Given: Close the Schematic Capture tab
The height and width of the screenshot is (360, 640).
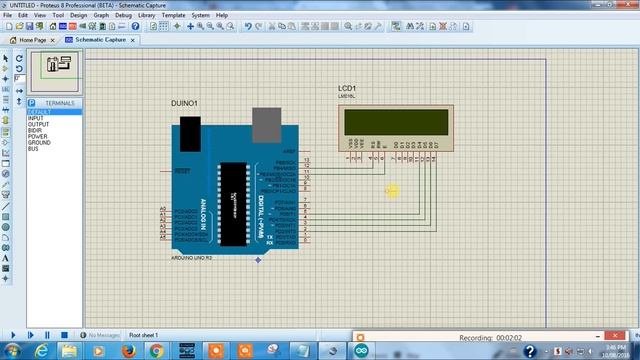Looking at the screenshot, I should (x=133, y=40).
